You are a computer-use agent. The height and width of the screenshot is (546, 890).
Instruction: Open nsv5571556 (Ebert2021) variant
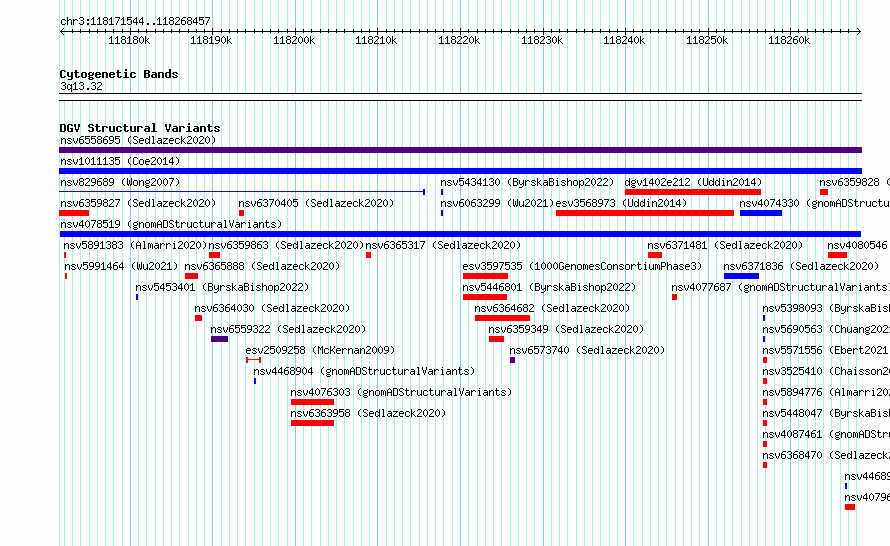(826, 350)
